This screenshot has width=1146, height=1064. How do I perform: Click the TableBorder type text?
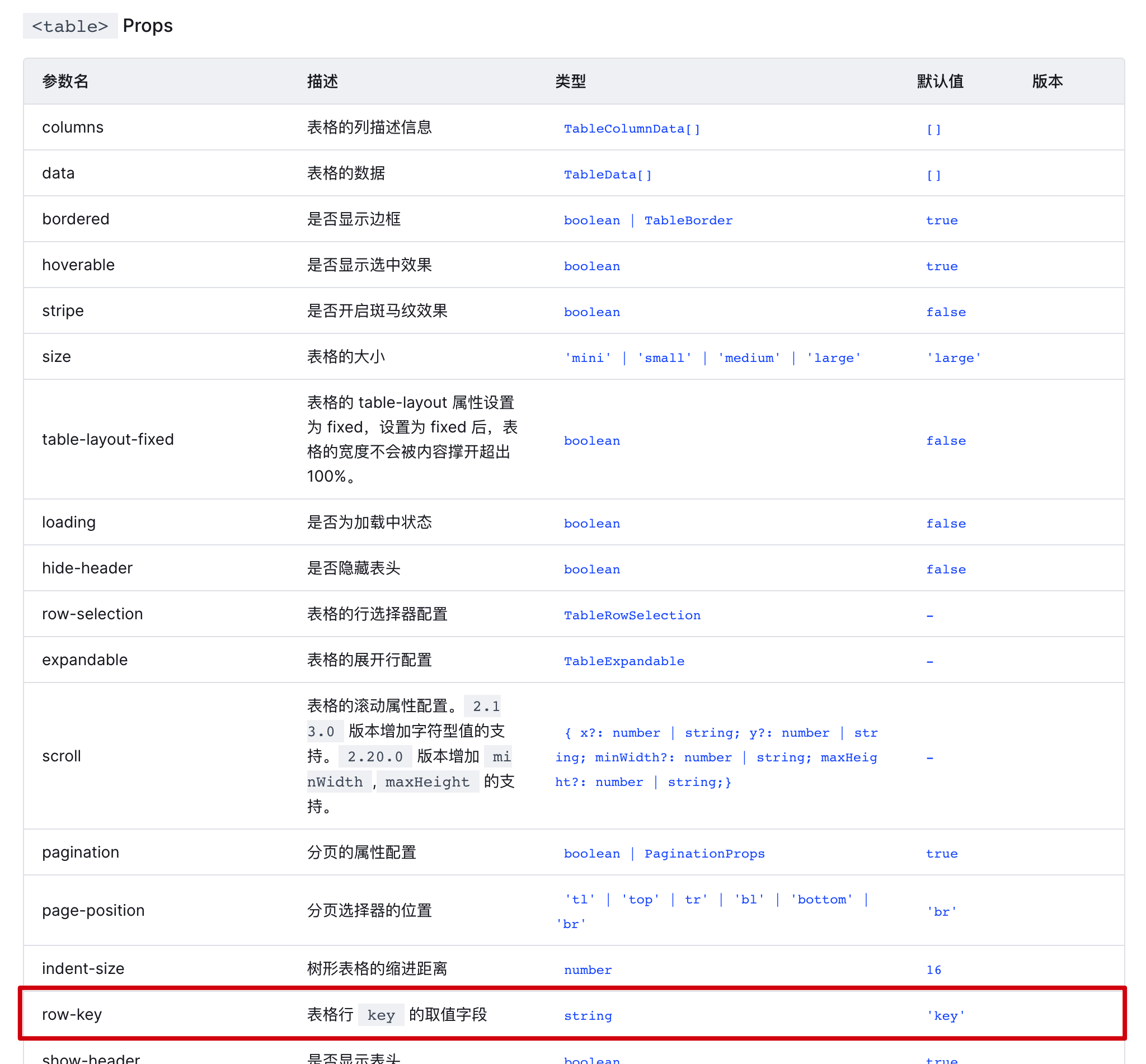688,220
